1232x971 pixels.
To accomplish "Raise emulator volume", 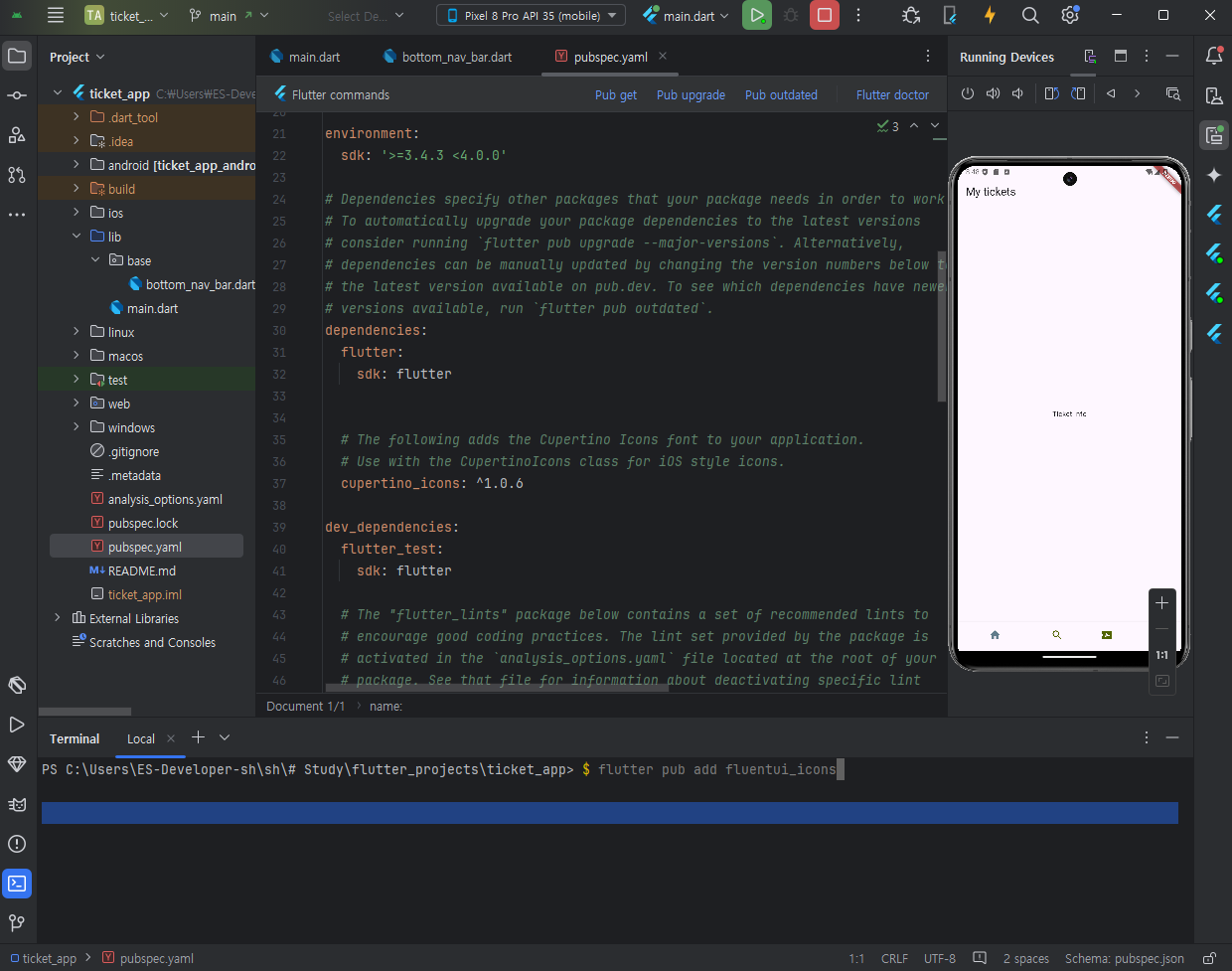I will (x=993, y=93).
